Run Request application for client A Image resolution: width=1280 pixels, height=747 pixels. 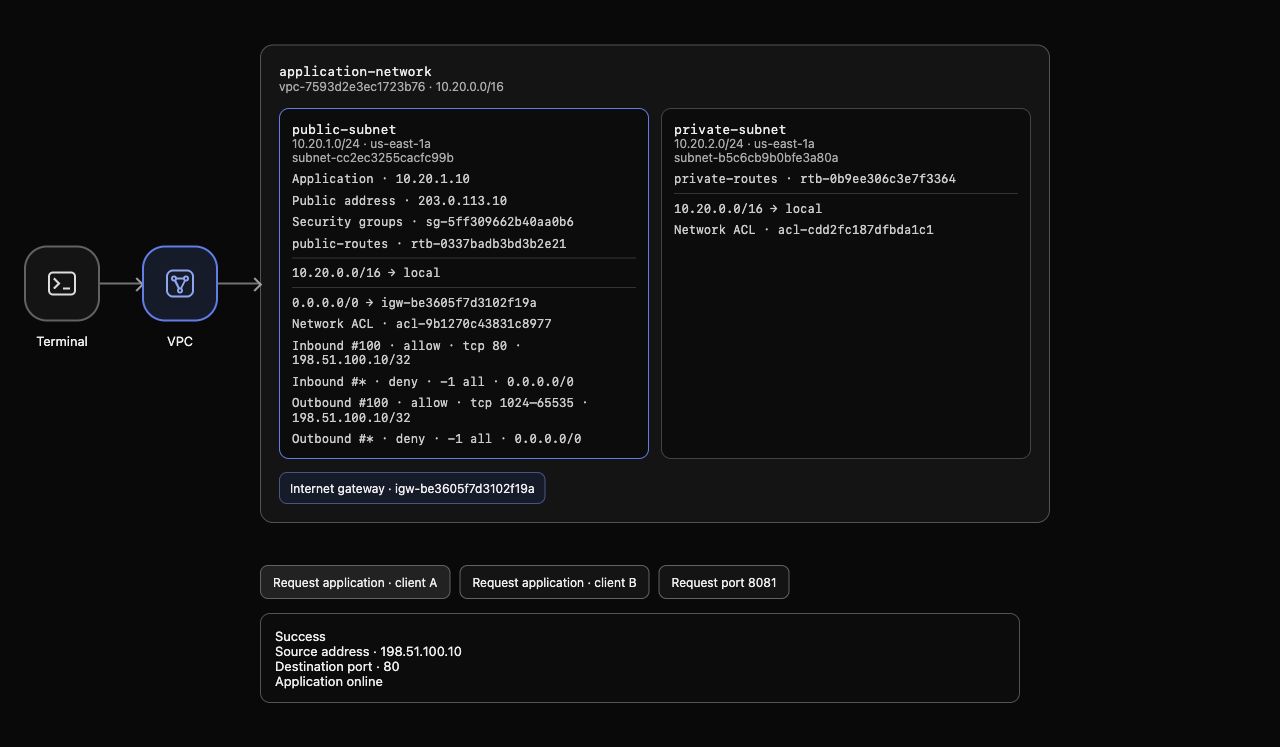click(355, 582)
